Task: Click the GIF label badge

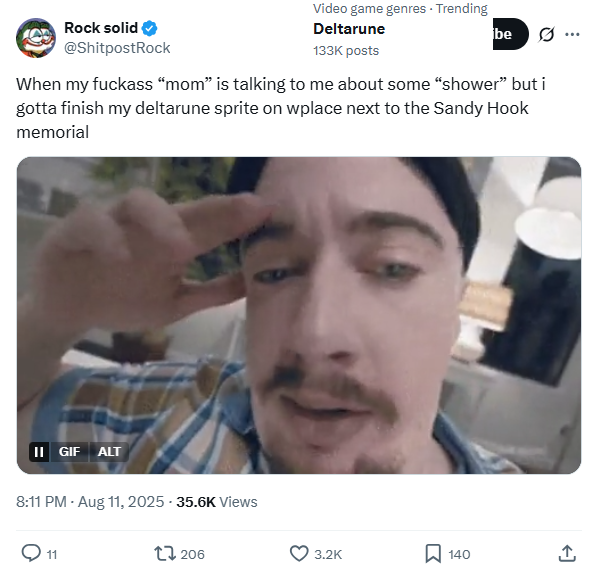Action: [69, 452]
